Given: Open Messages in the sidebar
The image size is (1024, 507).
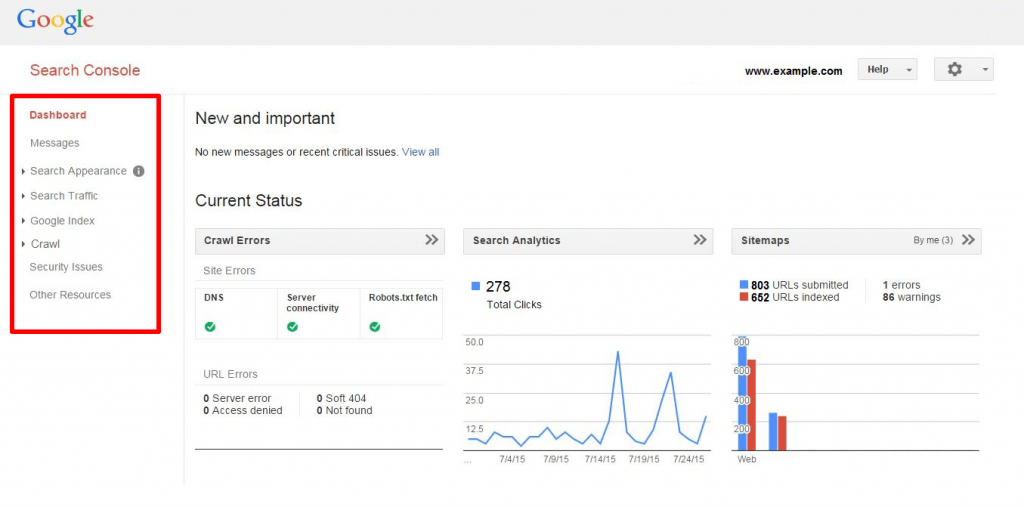Looking at the screenshot, I should pyautogui.click(x=55, y=143).
